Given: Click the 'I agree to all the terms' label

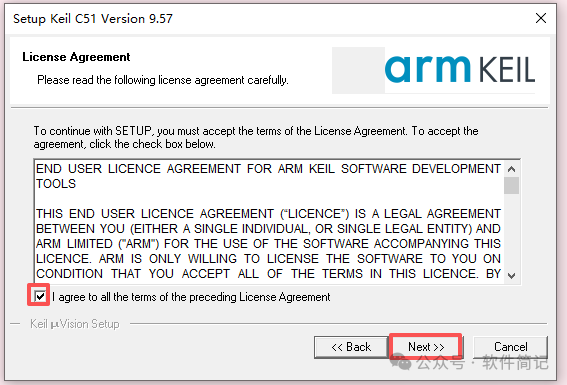Looking at the screenshot, I should tap(191, 297).
